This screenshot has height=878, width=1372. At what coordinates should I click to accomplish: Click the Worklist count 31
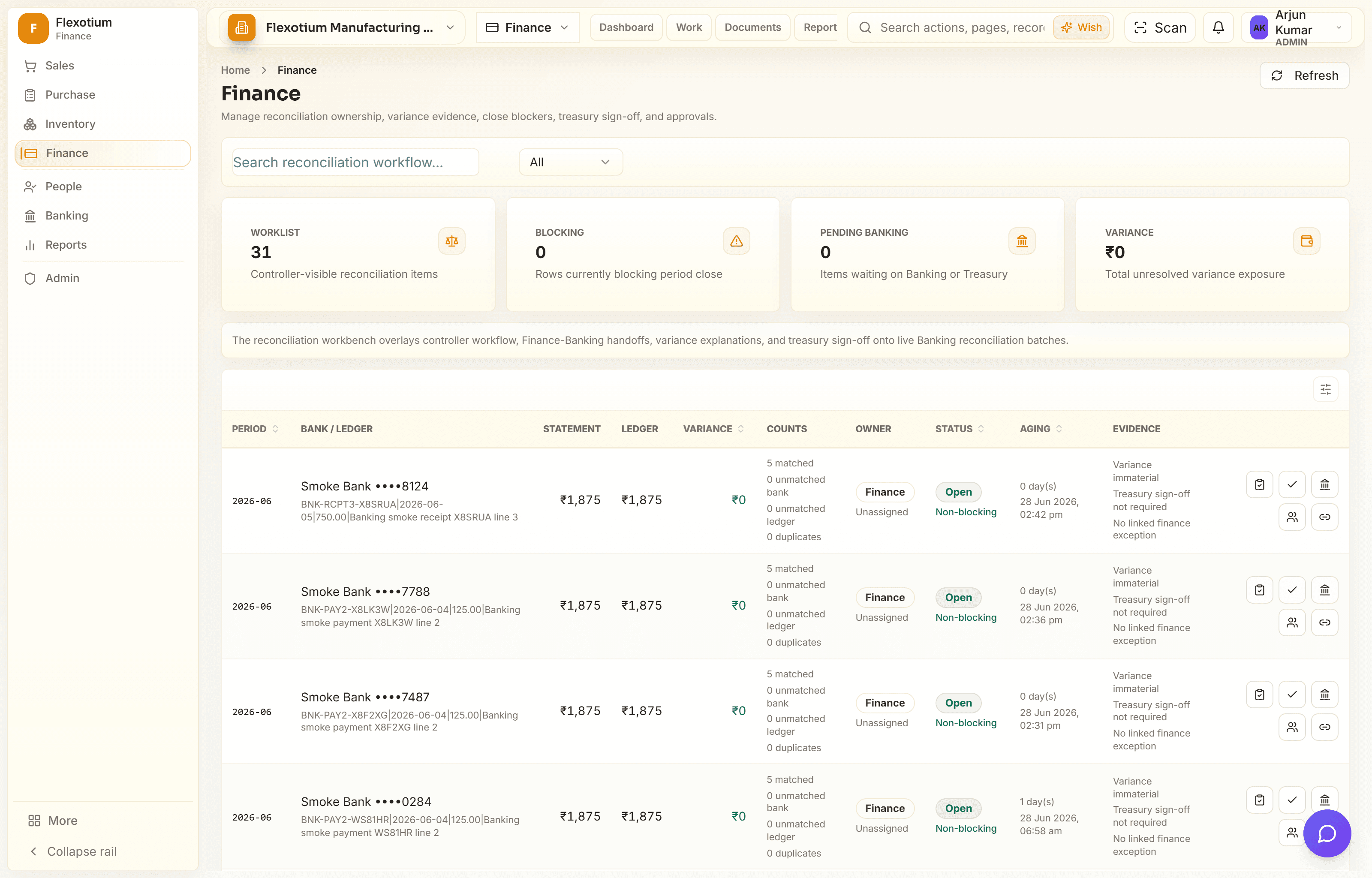point(261,253)
